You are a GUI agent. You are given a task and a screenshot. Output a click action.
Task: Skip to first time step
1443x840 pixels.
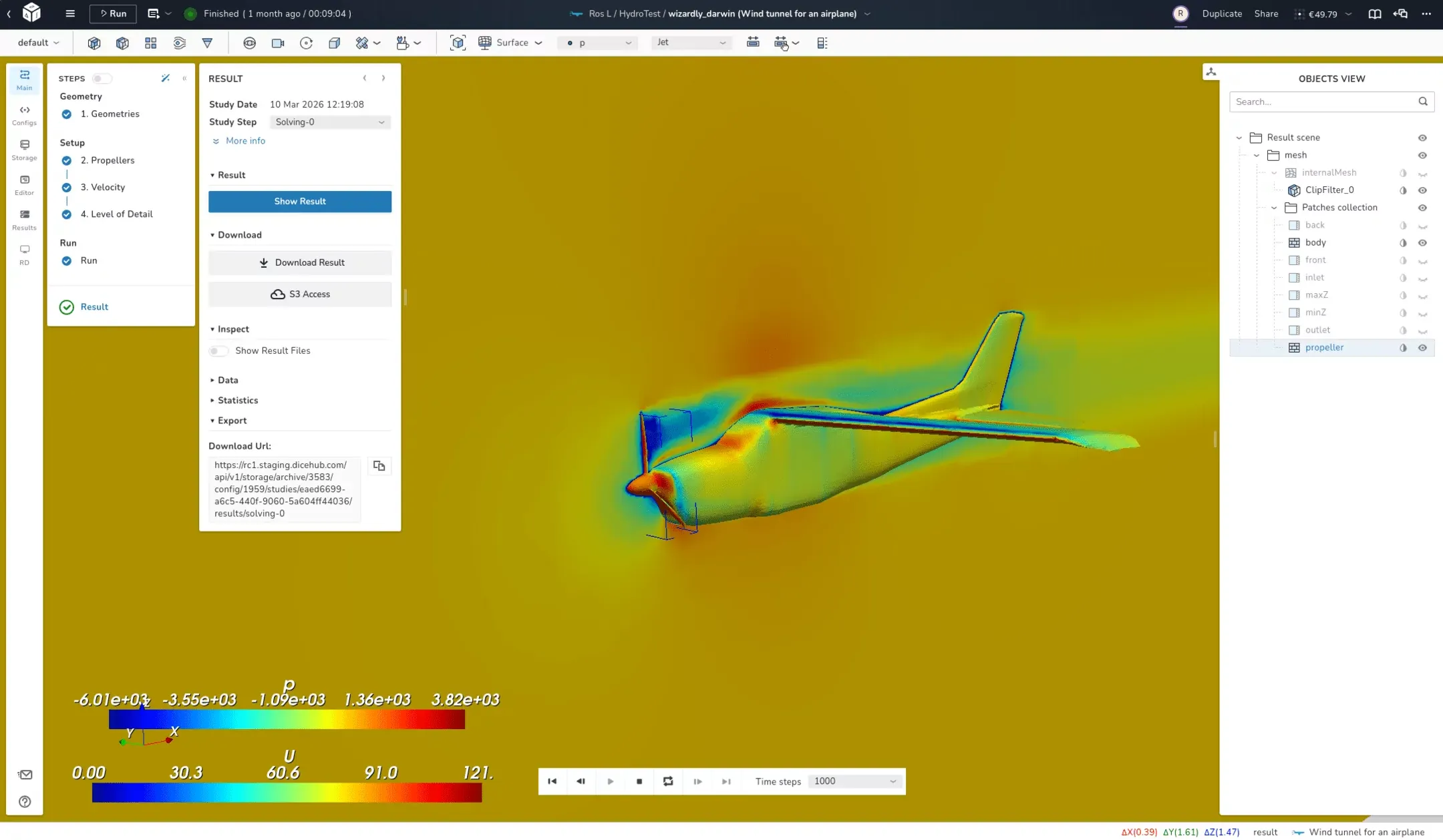(x=552, y=781)
